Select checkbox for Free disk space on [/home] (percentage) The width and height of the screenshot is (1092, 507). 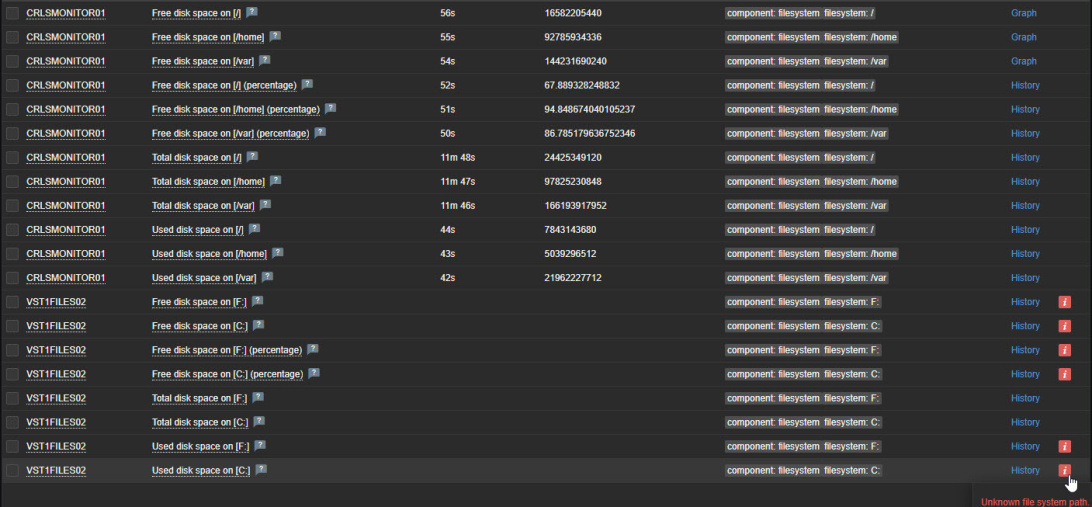tap(13, 109)
